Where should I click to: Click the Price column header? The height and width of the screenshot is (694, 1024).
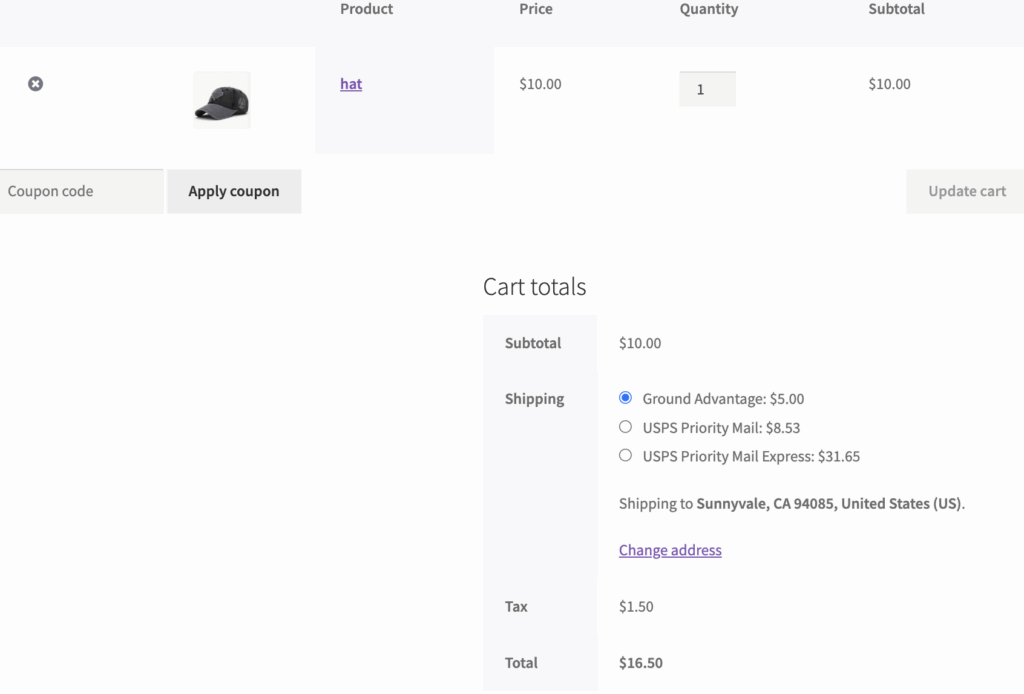(x=536, y=9)
